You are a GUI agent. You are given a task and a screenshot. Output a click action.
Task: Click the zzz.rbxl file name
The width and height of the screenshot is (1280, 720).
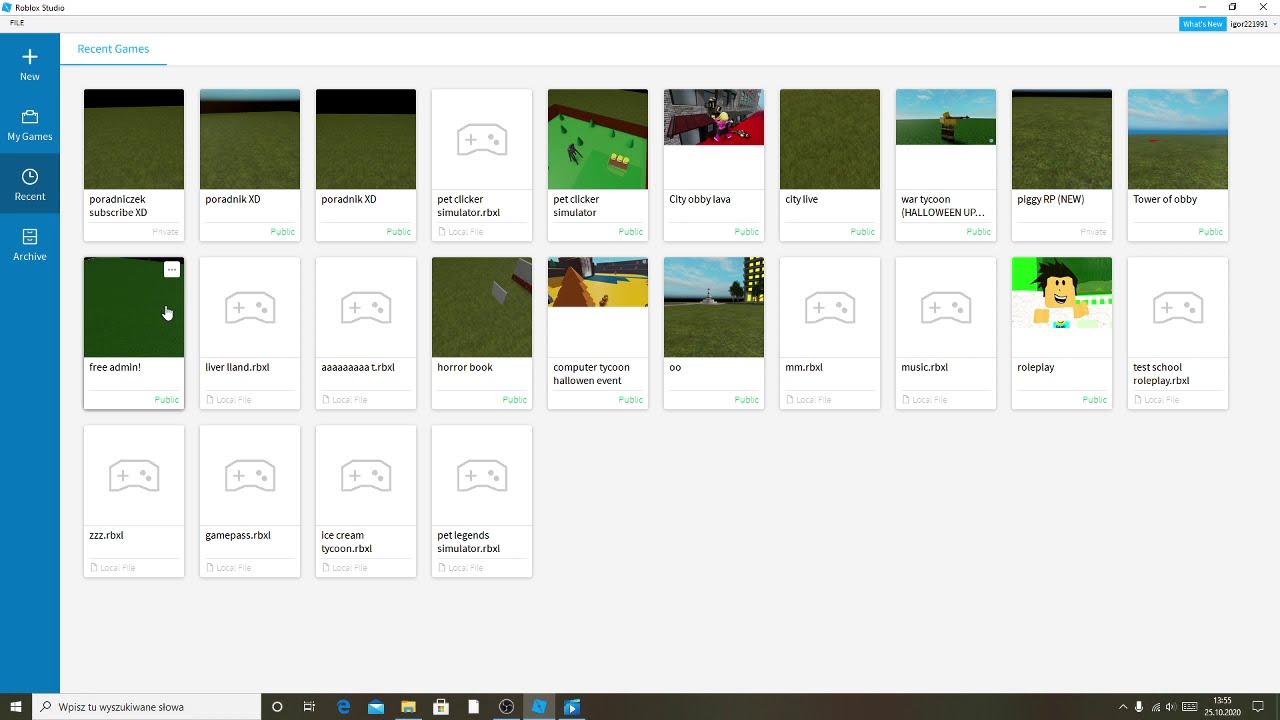tap(106, 536)
